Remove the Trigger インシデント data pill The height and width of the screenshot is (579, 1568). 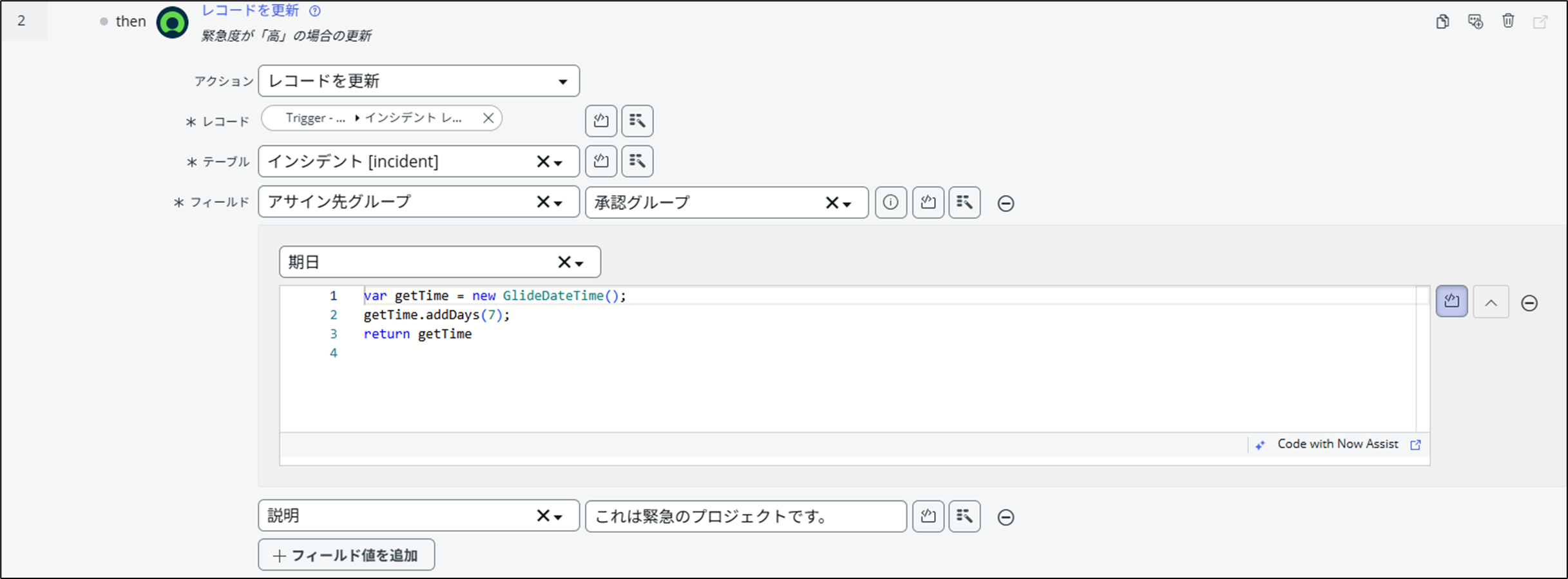(488, 118)
